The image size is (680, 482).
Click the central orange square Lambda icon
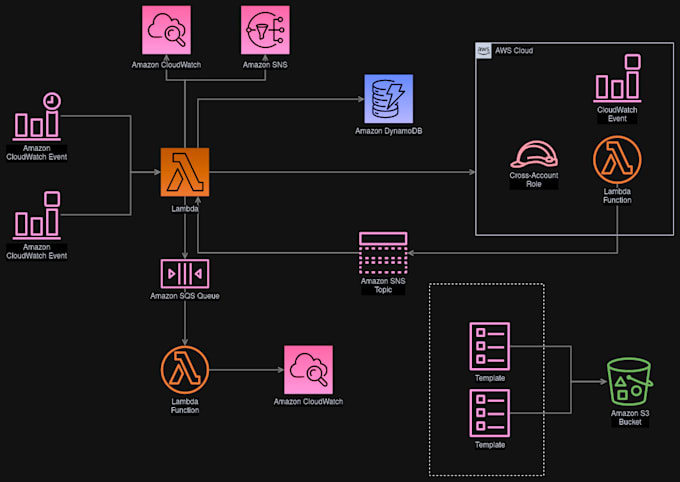[x=185, y=172]
